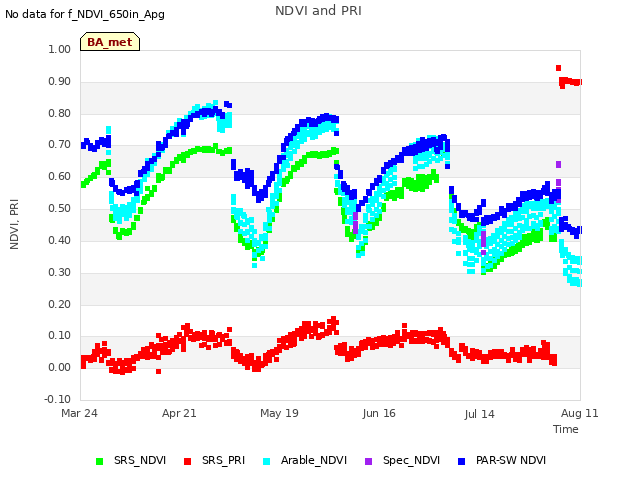Click the Aug 11 x-axis tick label

pyautogui.click(x=580, y=413)
